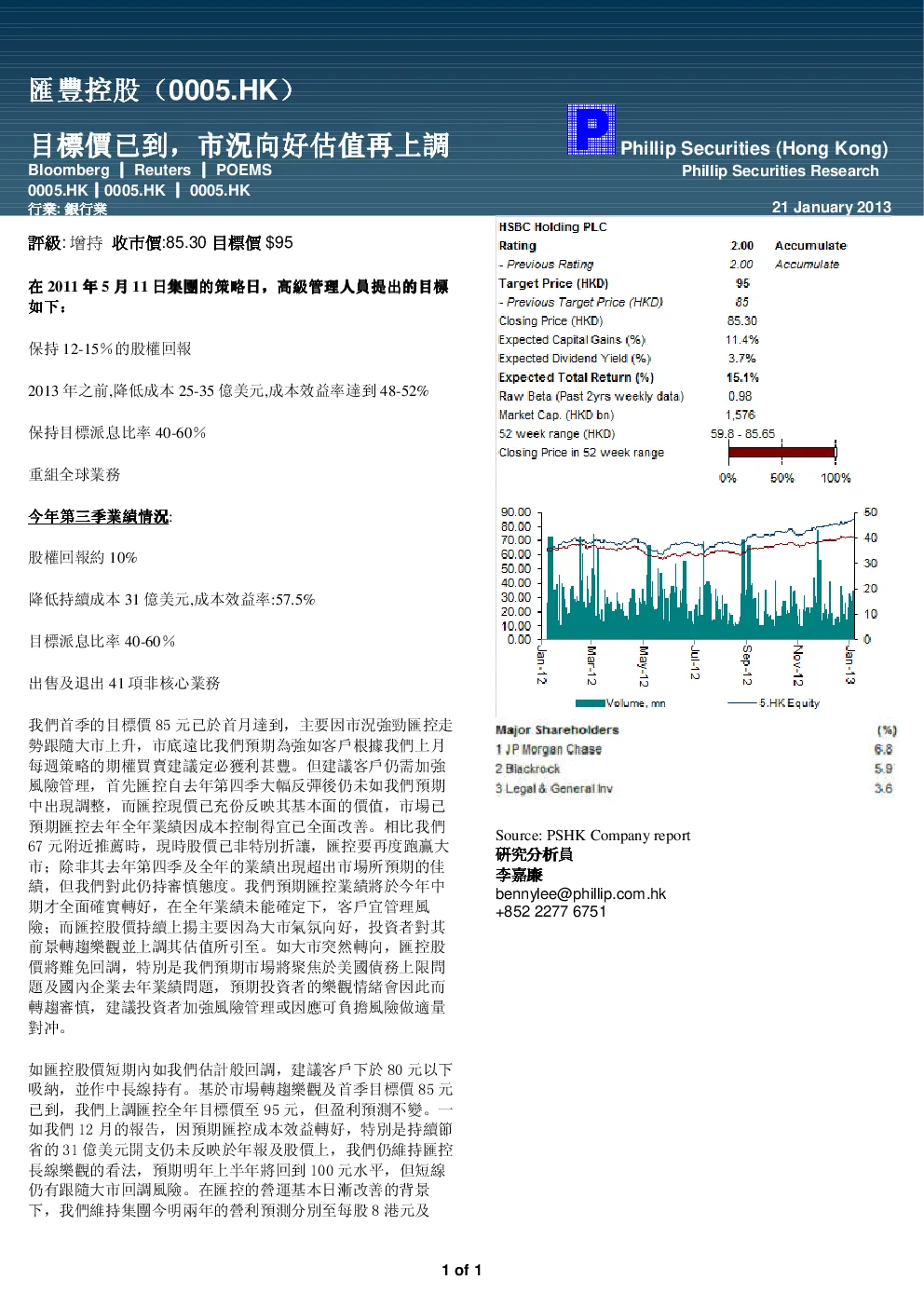
Task: Click the bennylee@phillip.com.hk email address
Action: (x=580, y=893)
